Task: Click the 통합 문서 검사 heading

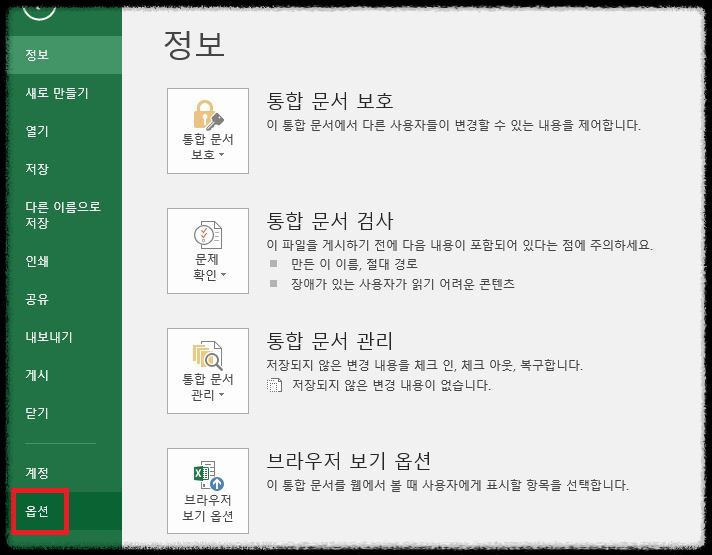Action: pyautogui.click(x=330, y=221)
